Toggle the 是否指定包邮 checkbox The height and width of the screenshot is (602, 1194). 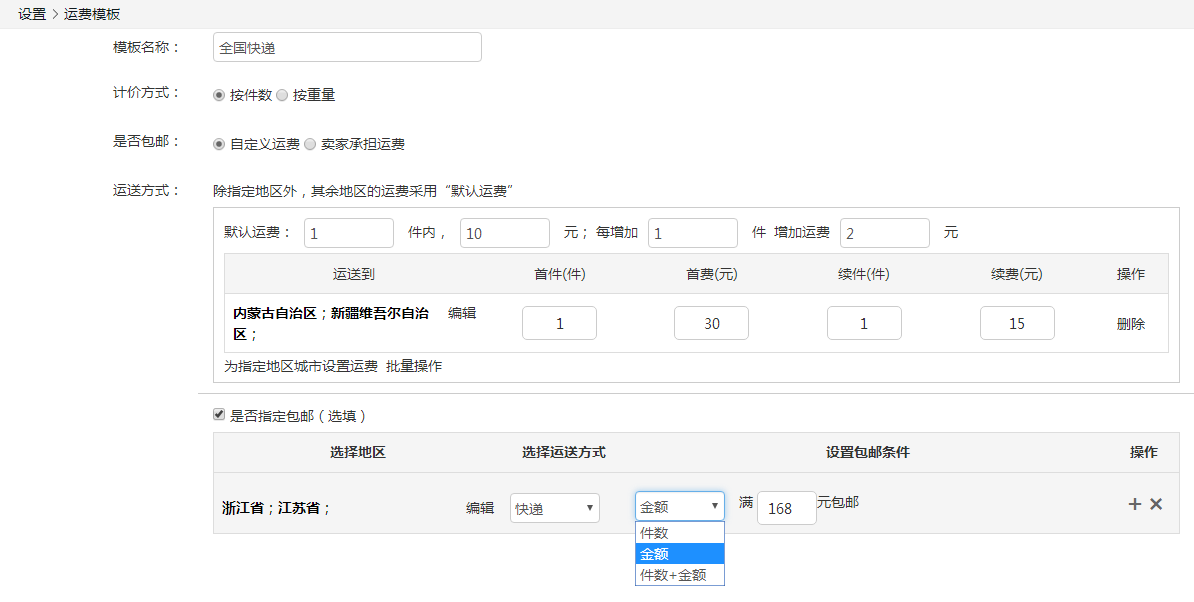(219, 415)
